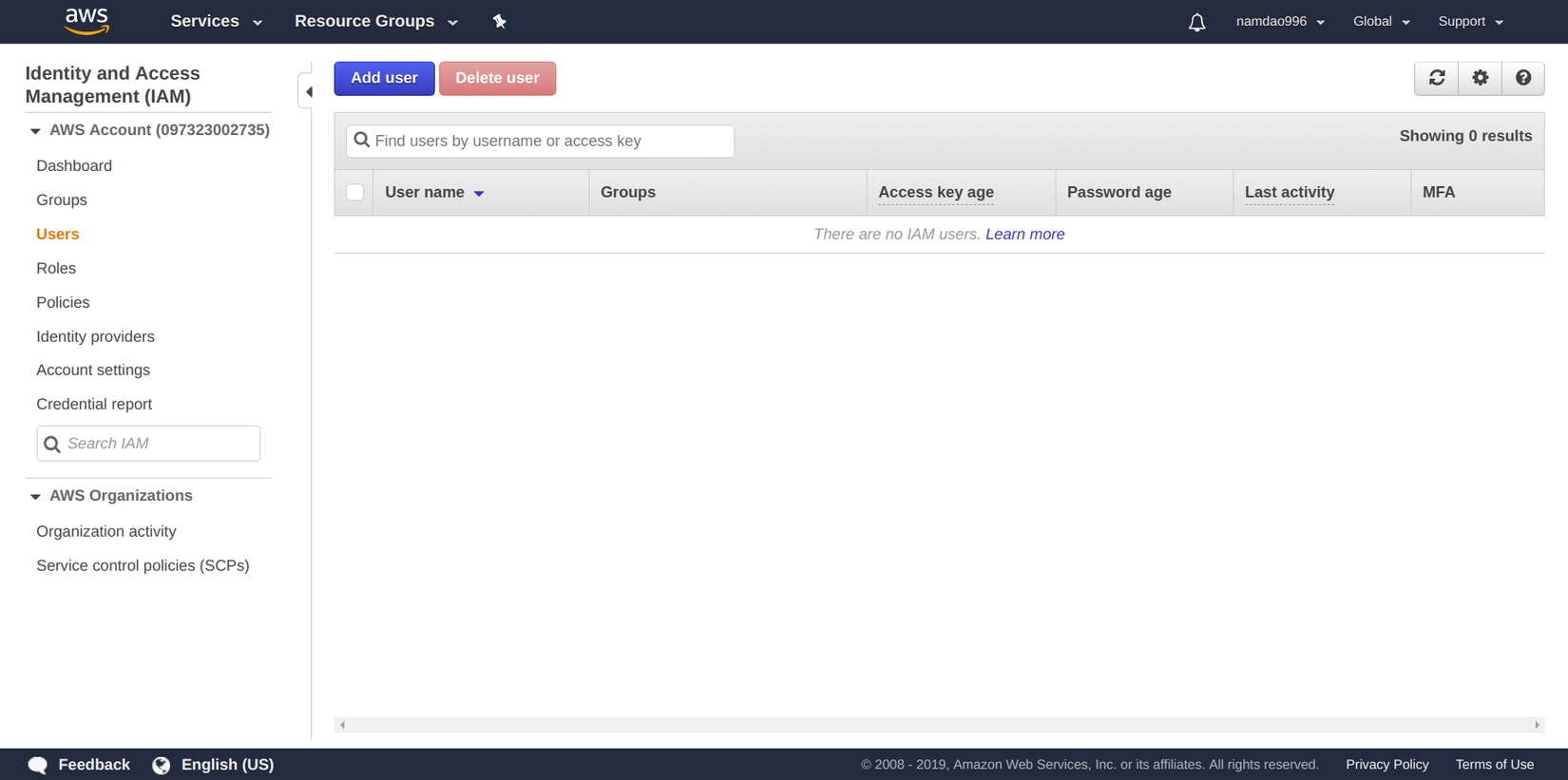Image resolution: width=1568 pixels, height=780 pixels.
Task: Collapse the AWS Account section
Action: [x=35, y=130]
